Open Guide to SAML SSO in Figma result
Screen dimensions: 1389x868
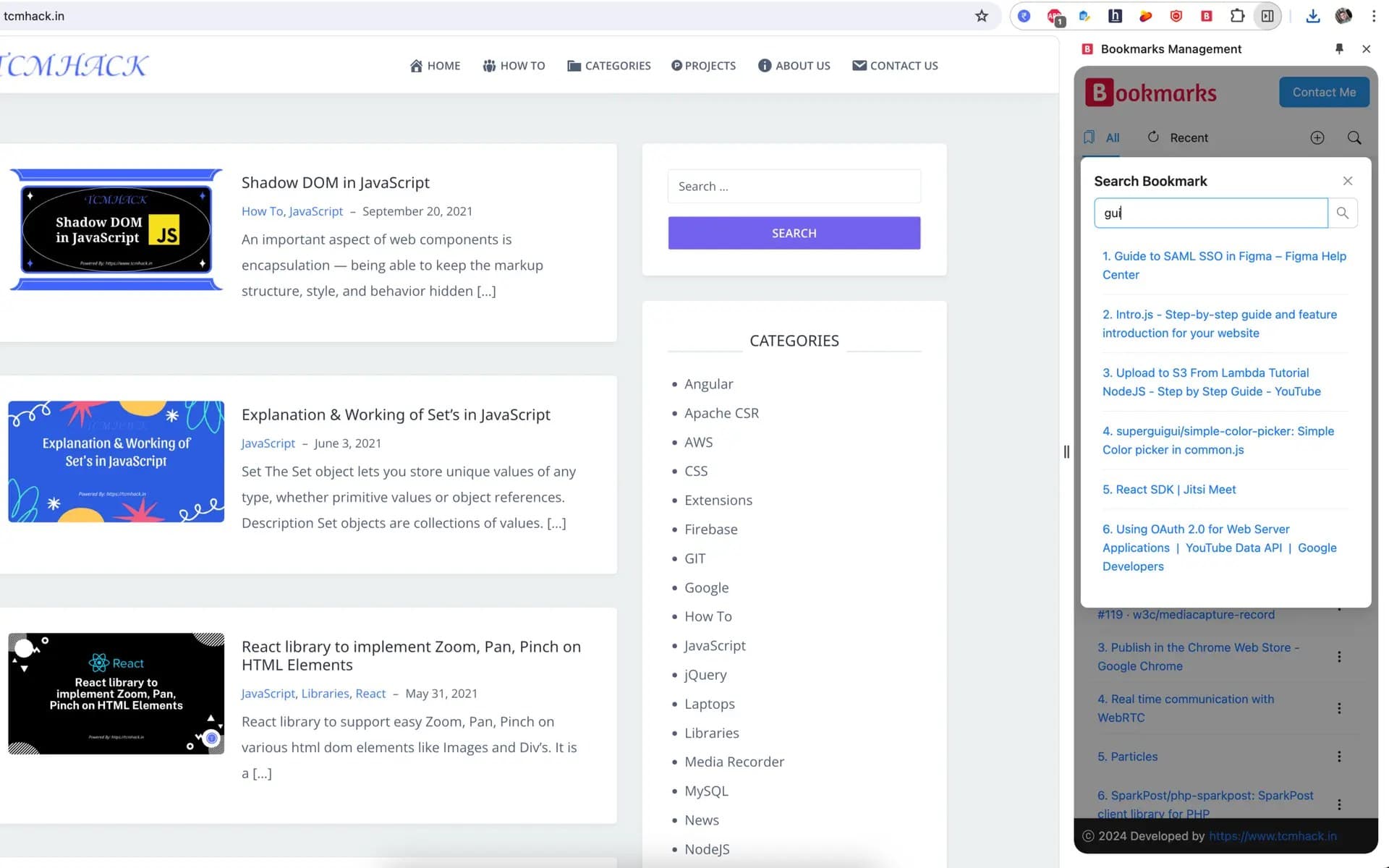coord(1224,265)
